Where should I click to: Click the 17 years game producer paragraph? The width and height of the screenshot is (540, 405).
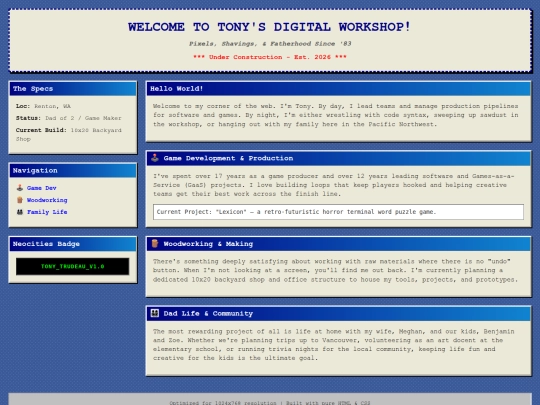click(334, 185)
